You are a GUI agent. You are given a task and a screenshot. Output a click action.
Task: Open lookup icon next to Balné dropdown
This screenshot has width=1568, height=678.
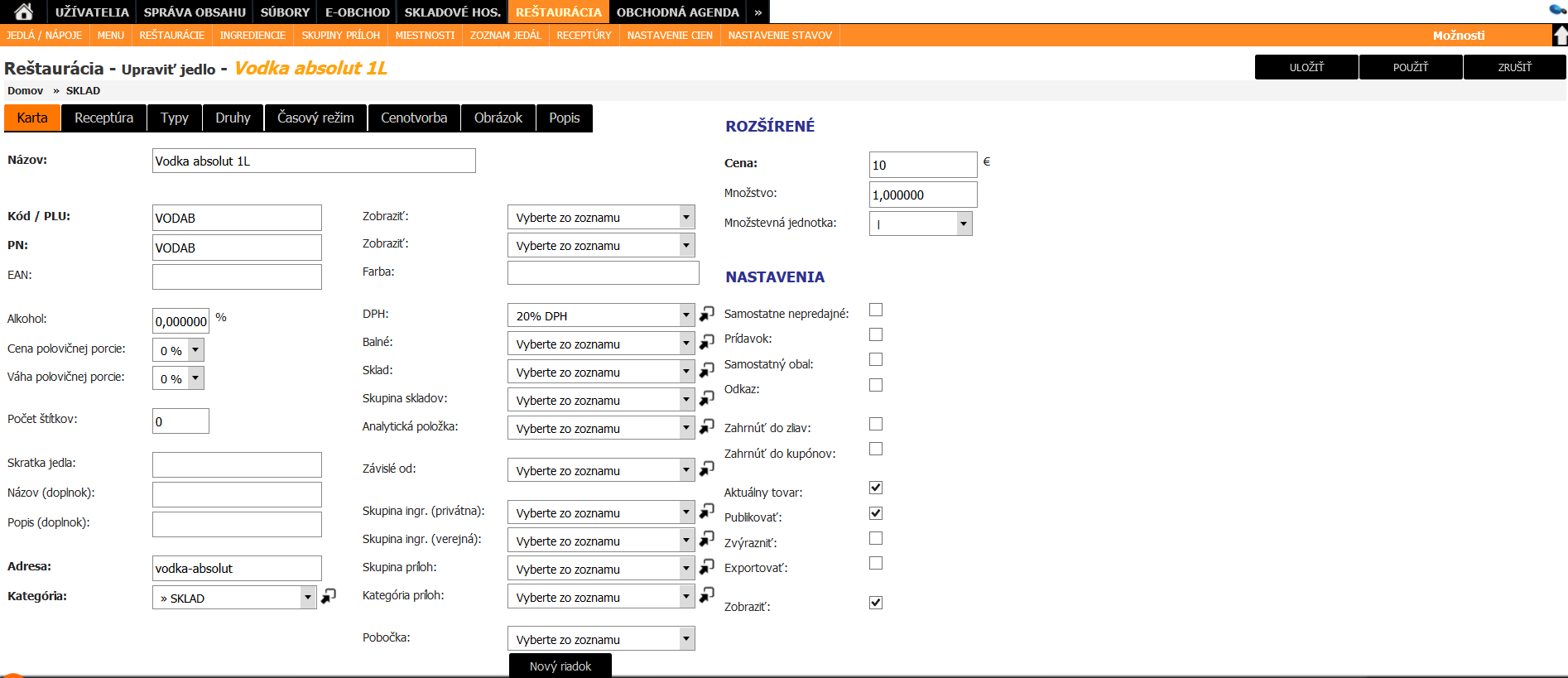coord(706,342)
